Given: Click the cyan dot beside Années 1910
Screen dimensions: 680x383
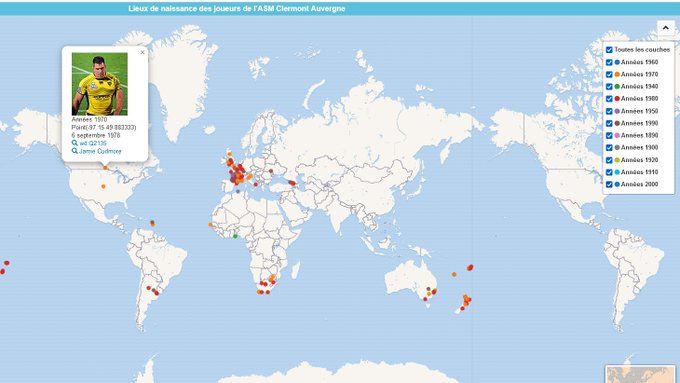Looking at the screenshot, I should click(x=617, y=172).
